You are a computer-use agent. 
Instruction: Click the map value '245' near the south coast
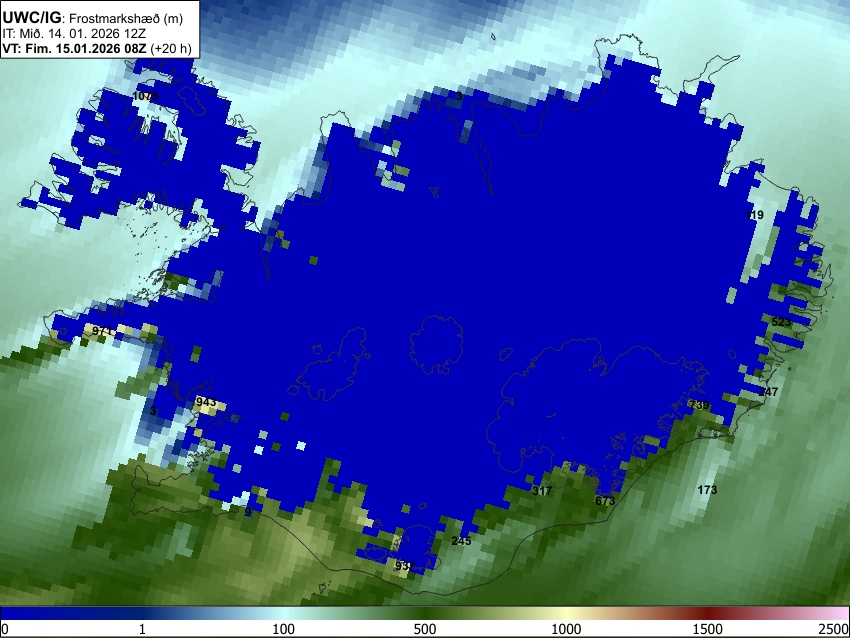click(x=461, y=540)
